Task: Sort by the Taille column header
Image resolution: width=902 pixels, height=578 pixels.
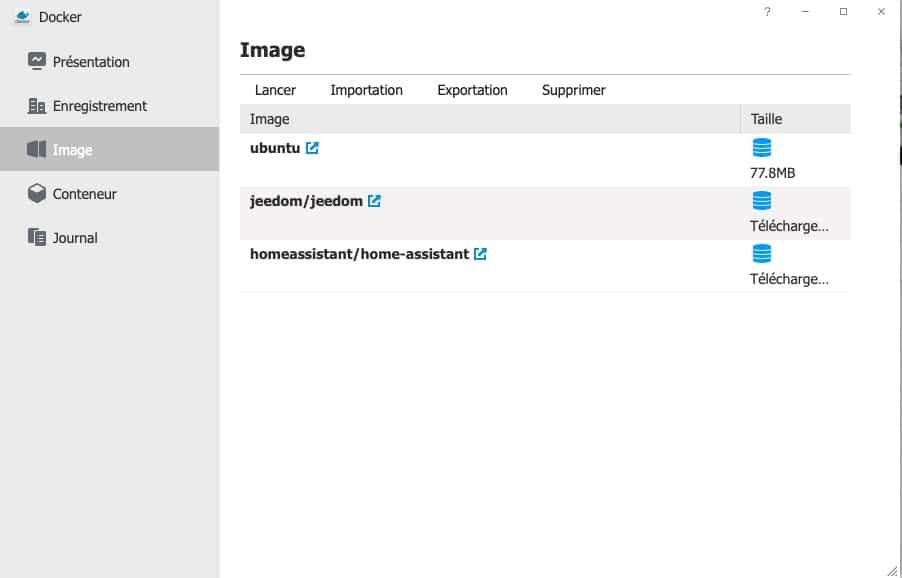Action: click(796, 119)
